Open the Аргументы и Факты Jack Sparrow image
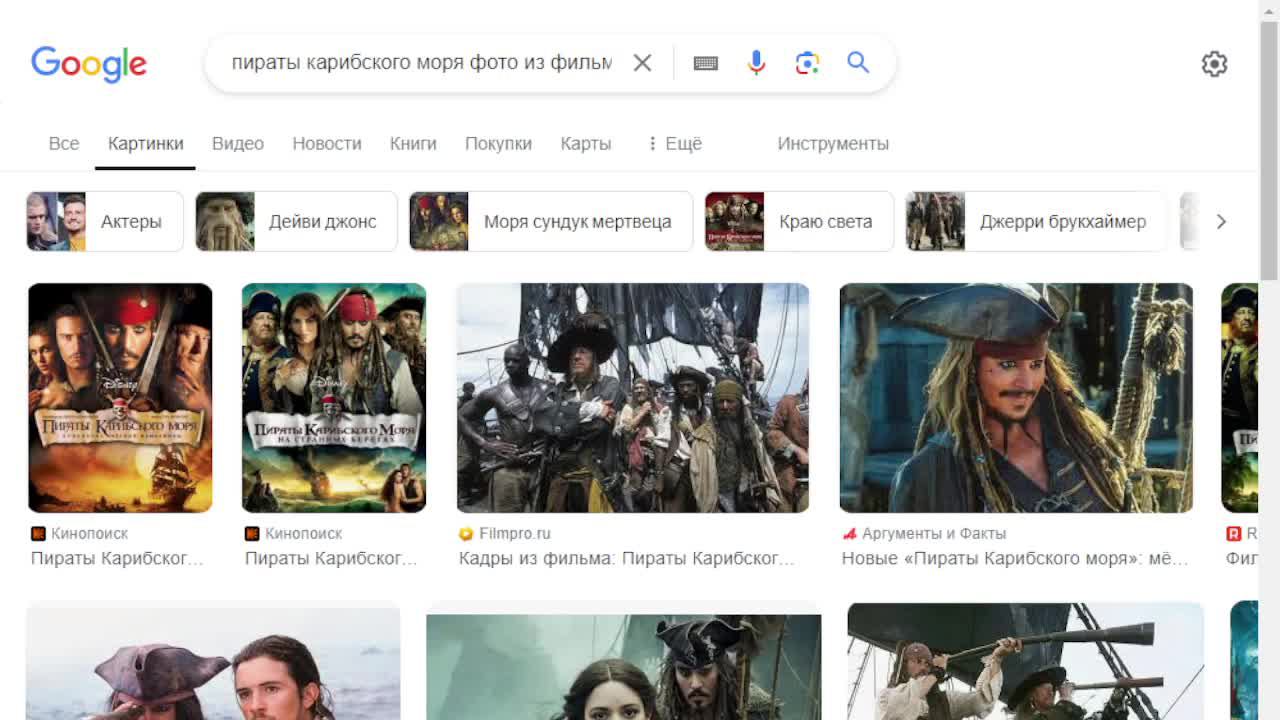This screenshot has width=1280, height=720. [1016, 398]
